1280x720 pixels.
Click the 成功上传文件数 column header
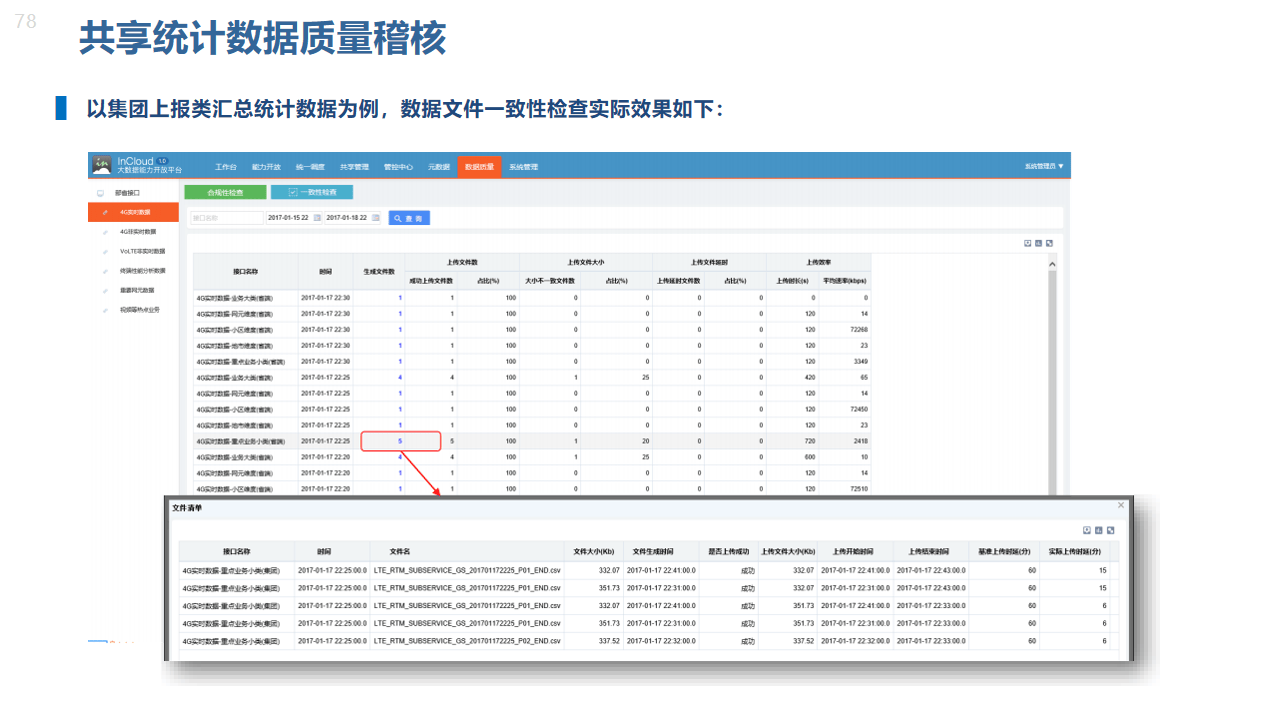click(431, 281)
